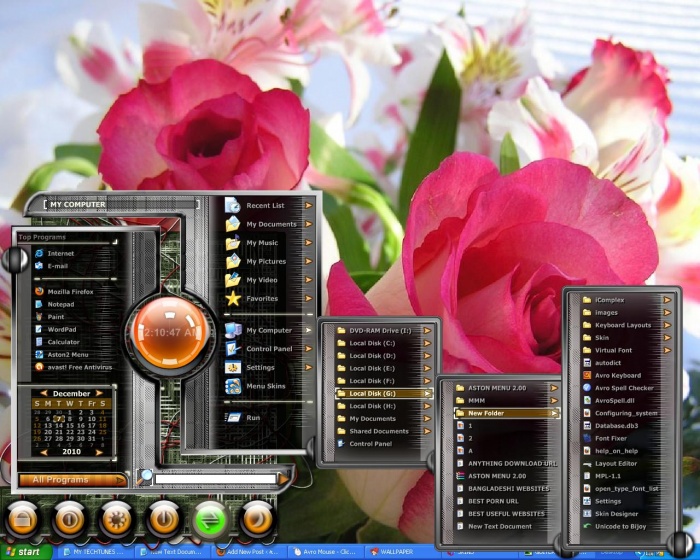Image resolution: width=700 pixels, height=560 pixels.
Task: Launch the Unicode to Bijoy icon
Action: point(587,526)
